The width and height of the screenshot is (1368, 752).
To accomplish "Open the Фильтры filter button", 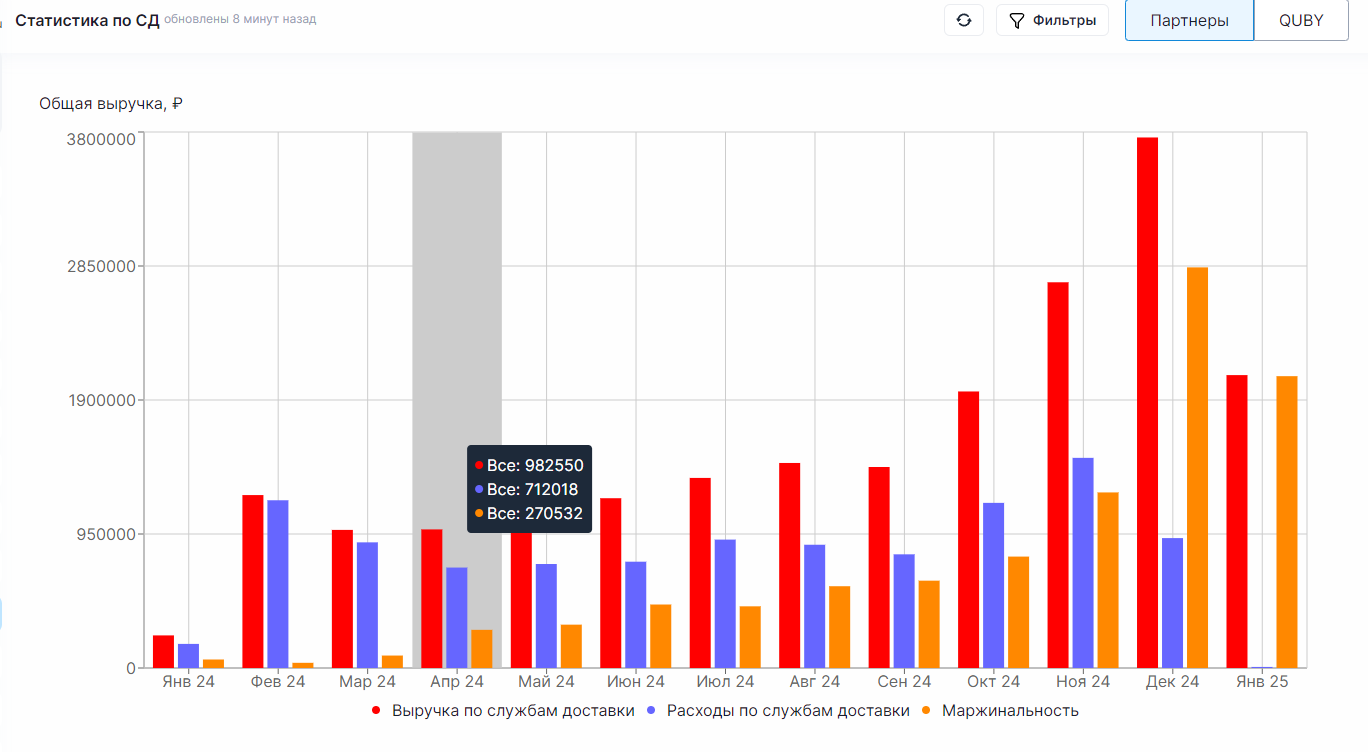I will [1052, 20].
